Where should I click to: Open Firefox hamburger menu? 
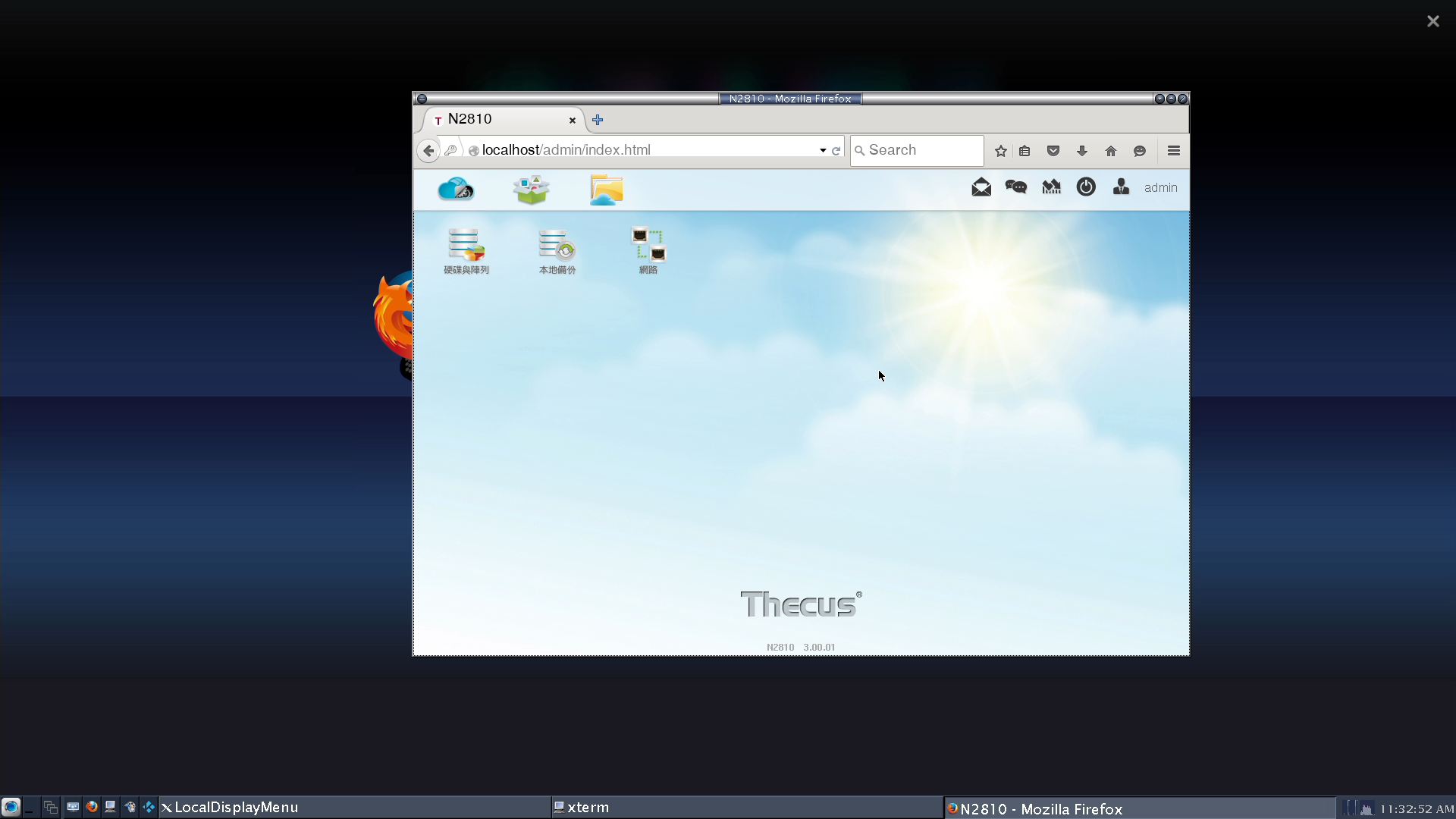(1174, 151)
